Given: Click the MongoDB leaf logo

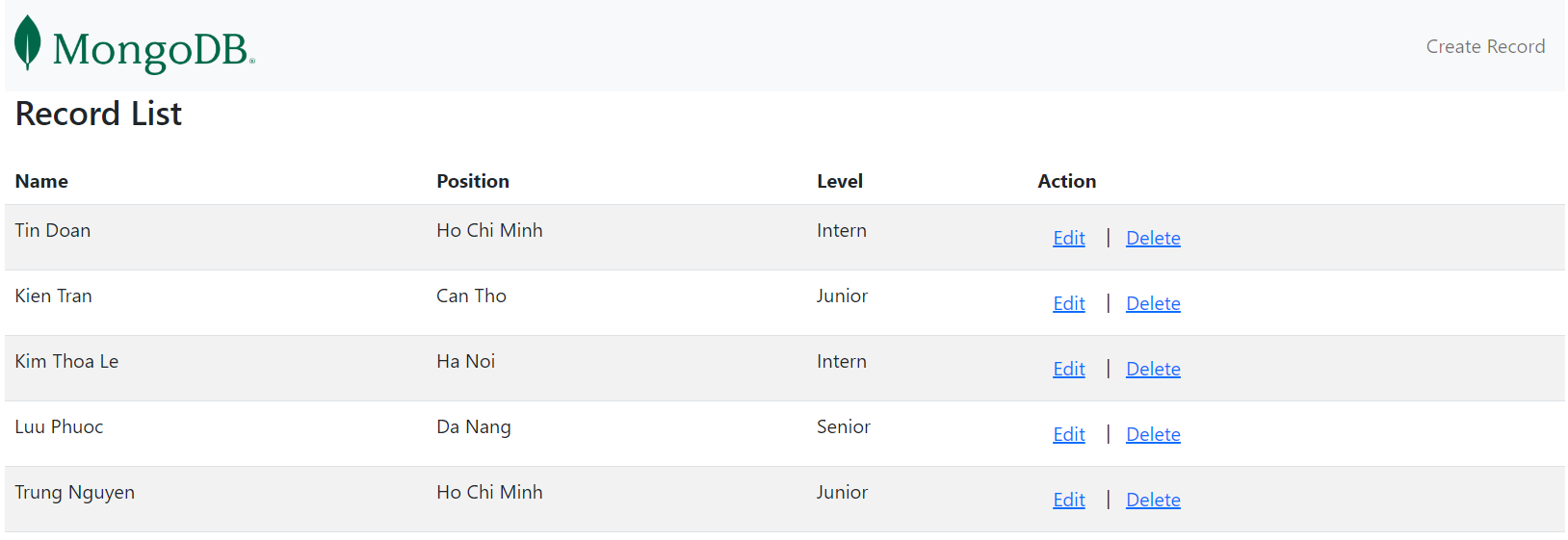Looking at the screenshot, I should [x=28, y=43].
